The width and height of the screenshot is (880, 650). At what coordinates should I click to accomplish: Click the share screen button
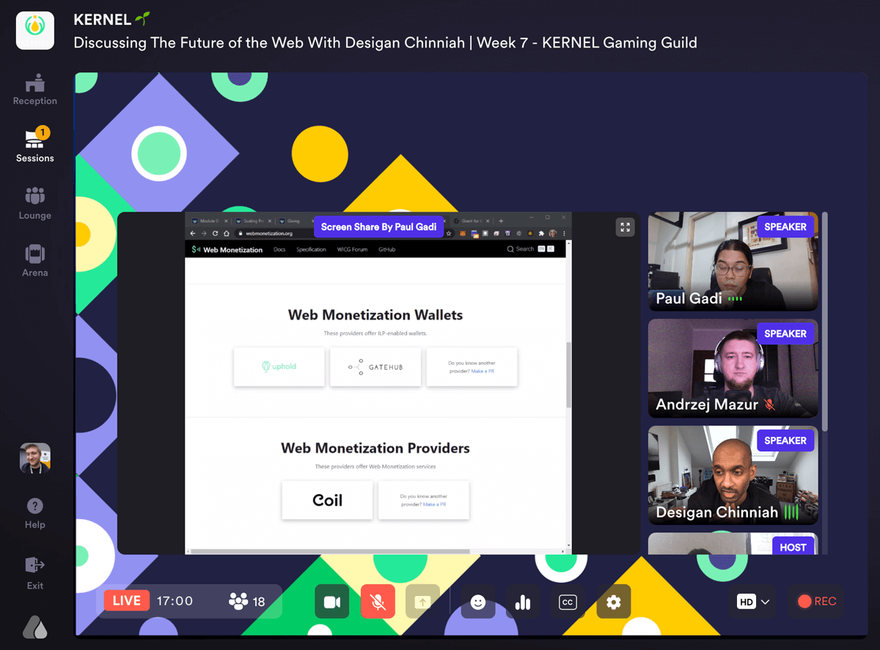(422, 602)
